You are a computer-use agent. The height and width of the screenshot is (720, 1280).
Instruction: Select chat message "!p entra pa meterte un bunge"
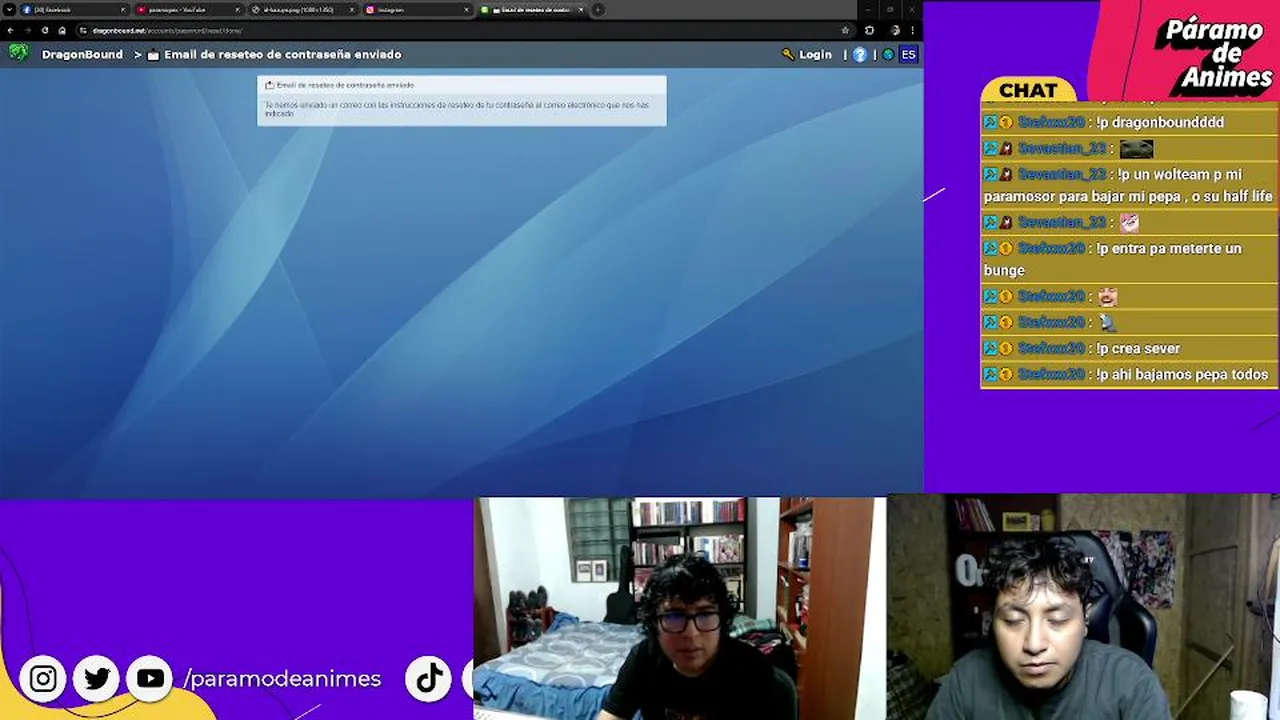pos(1113,259)
